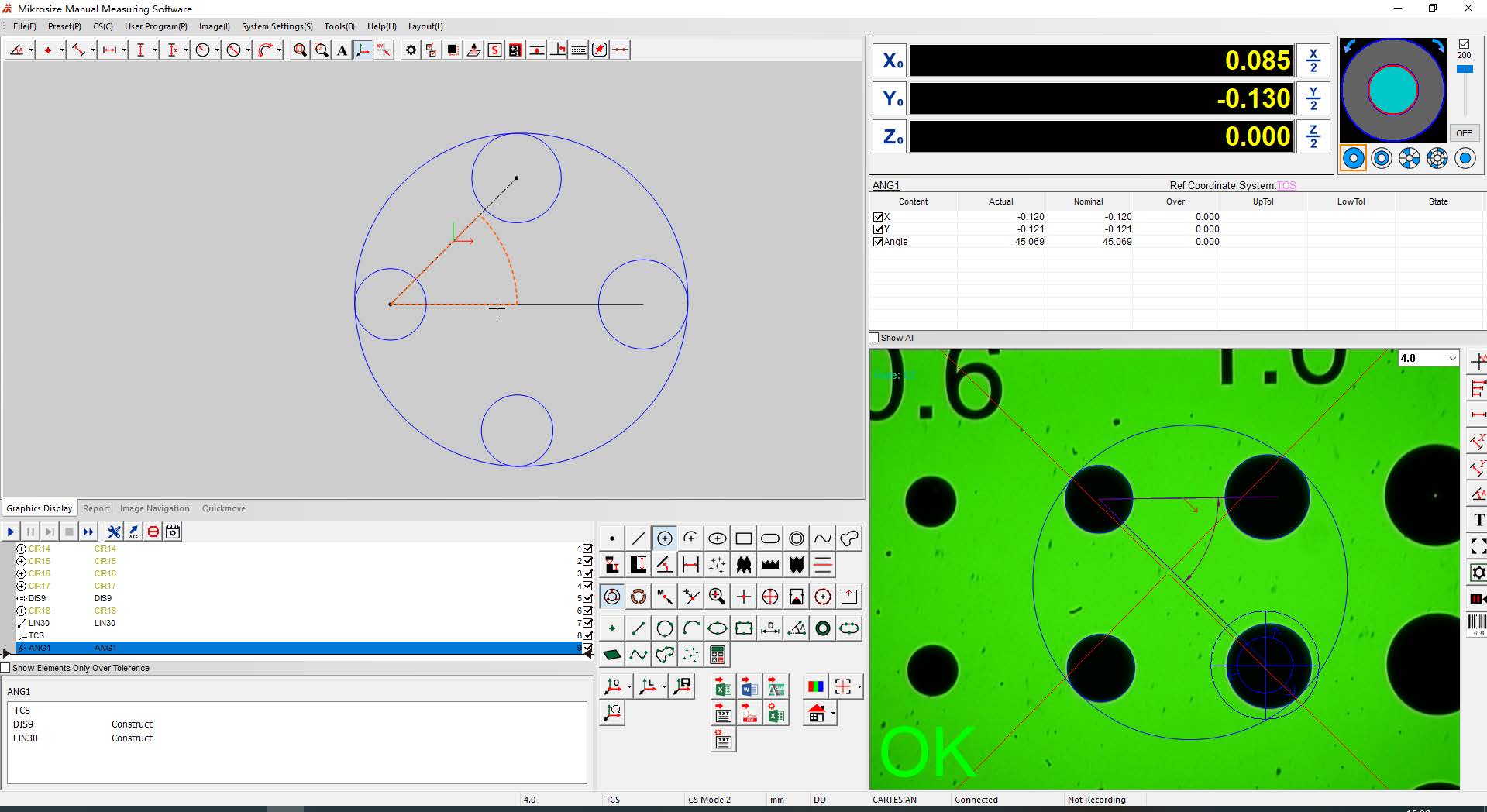Uncheck the Angle row checkbox

tap(878, 242)
